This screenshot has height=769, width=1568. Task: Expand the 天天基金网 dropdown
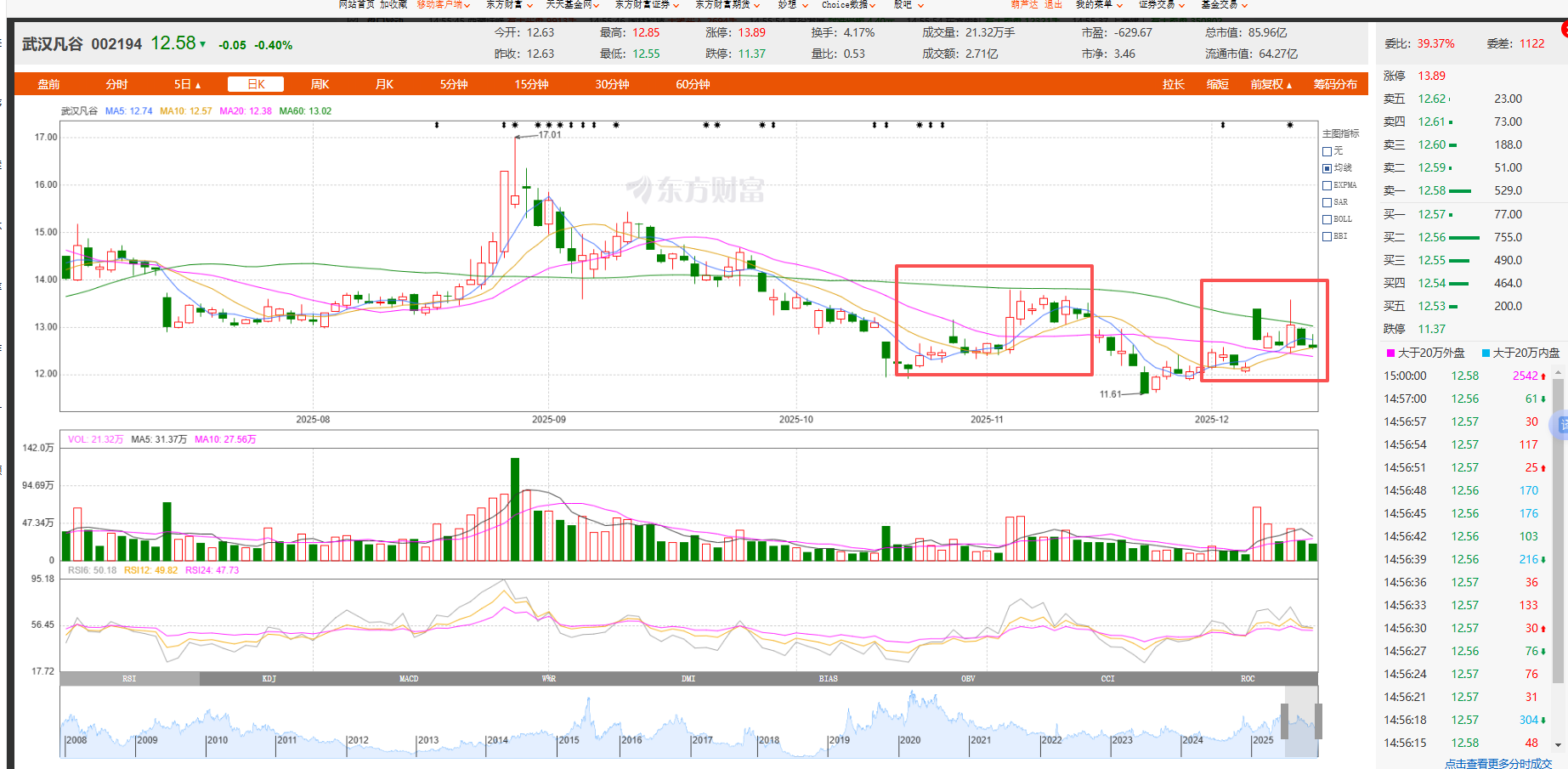click(572, 4)
